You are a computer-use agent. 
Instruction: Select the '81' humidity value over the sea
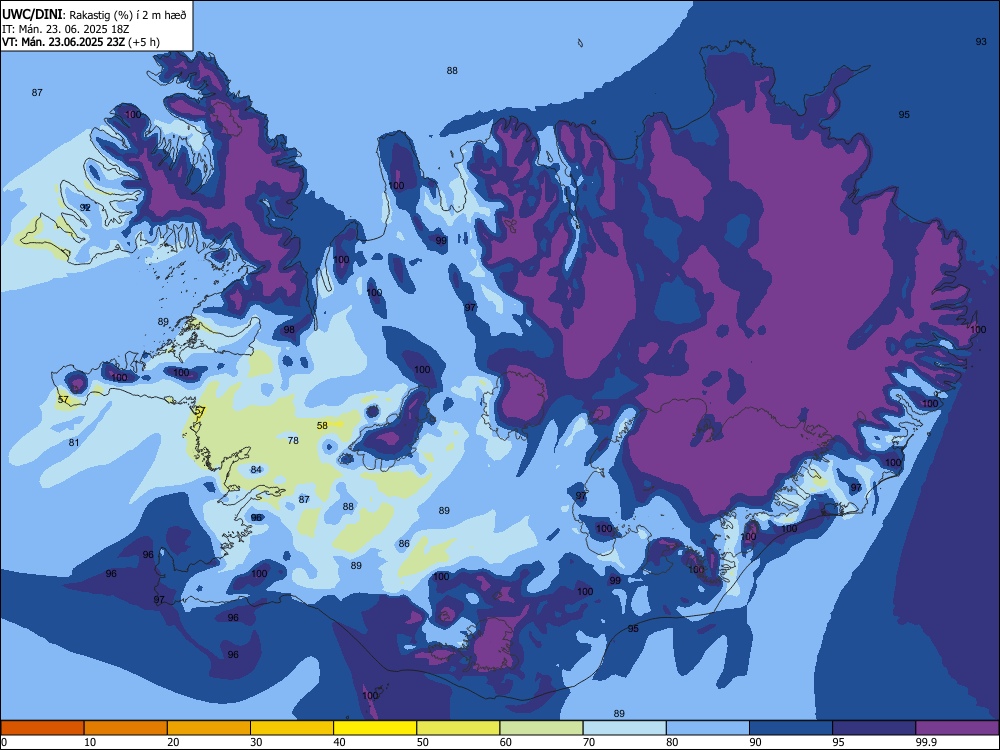tap(74, 443)
